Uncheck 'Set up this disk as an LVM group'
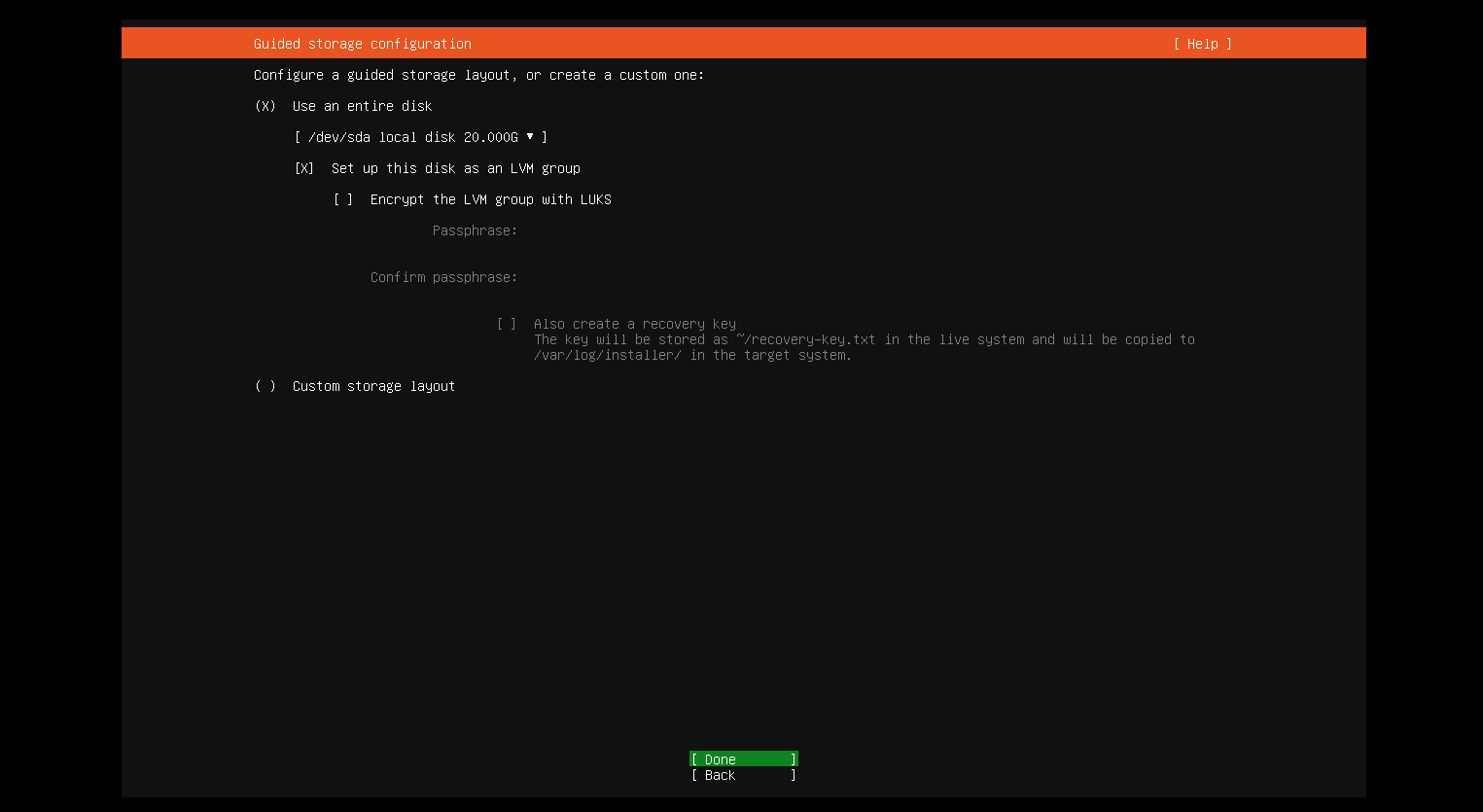This screenshot has width=1483, height=812. [x=304, y=168]
